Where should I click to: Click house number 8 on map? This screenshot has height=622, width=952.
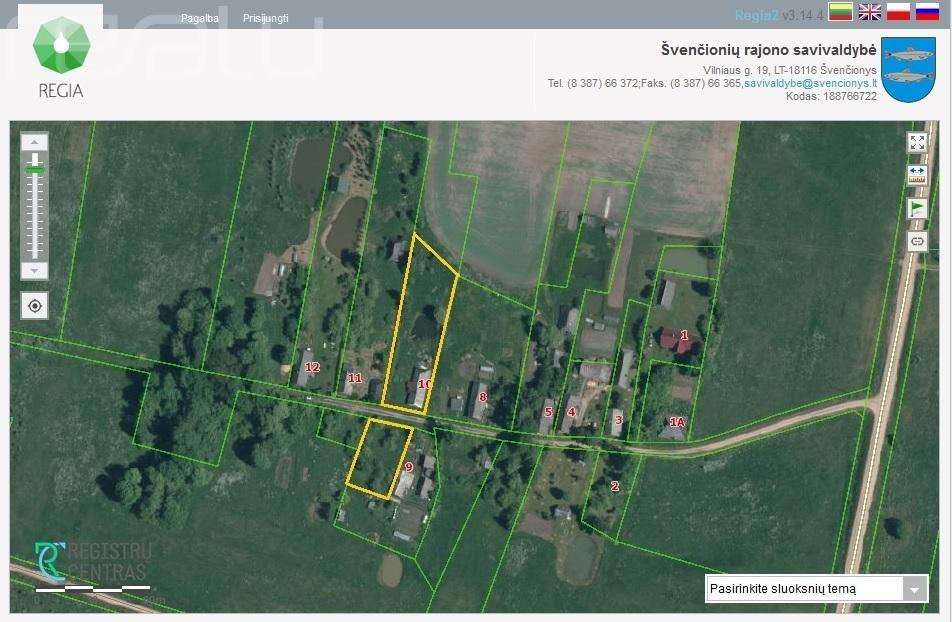tap(483, 397)
